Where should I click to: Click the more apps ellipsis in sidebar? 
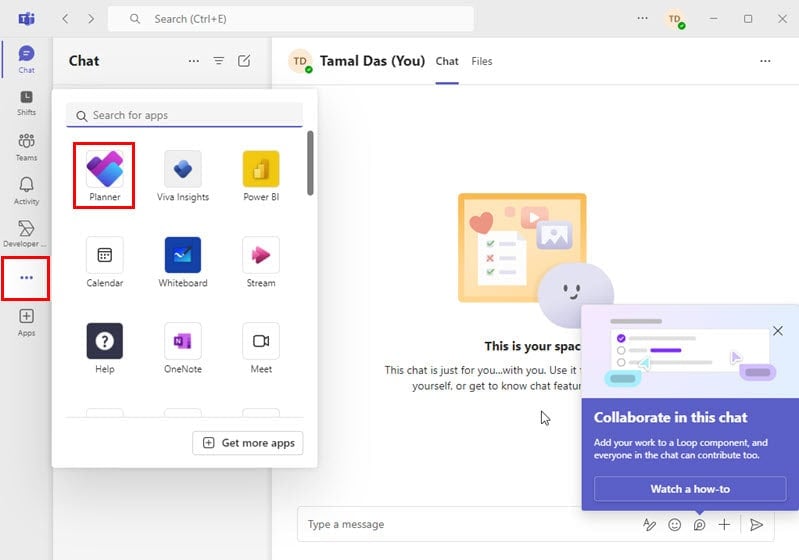26,278
